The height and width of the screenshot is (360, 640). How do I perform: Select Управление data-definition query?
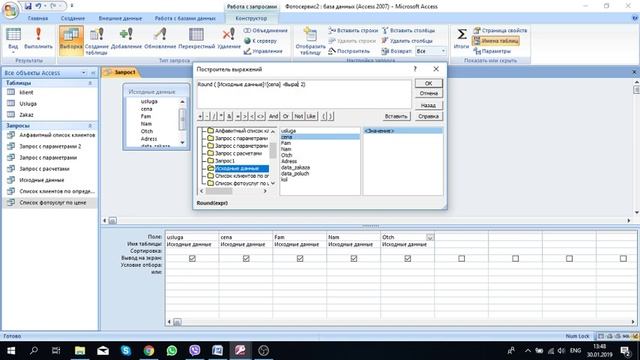coord(263,51)
